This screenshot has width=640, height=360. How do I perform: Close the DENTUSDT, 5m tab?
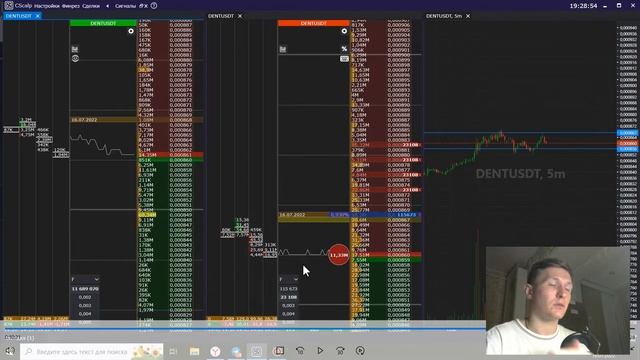coord(468,16)
